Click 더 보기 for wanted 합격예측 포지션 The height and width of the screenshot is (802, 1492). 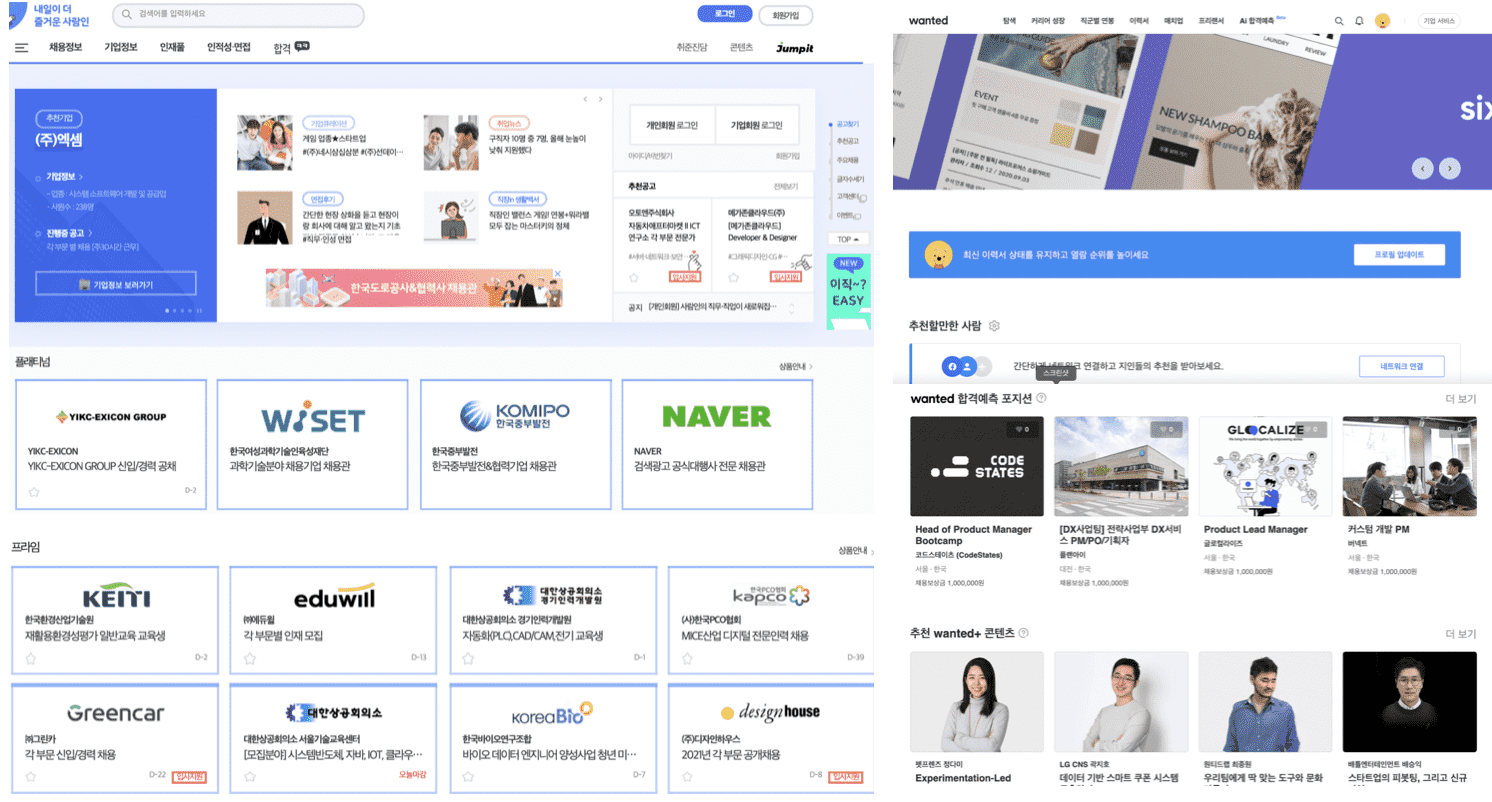(1460, 399)
